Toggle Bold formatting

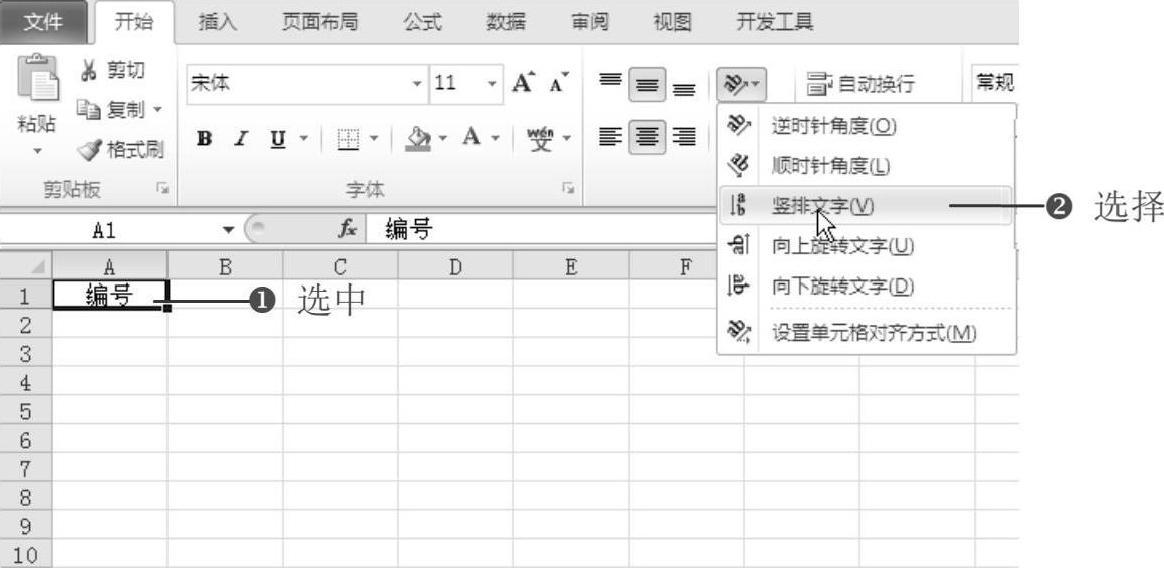pos(205,139)
